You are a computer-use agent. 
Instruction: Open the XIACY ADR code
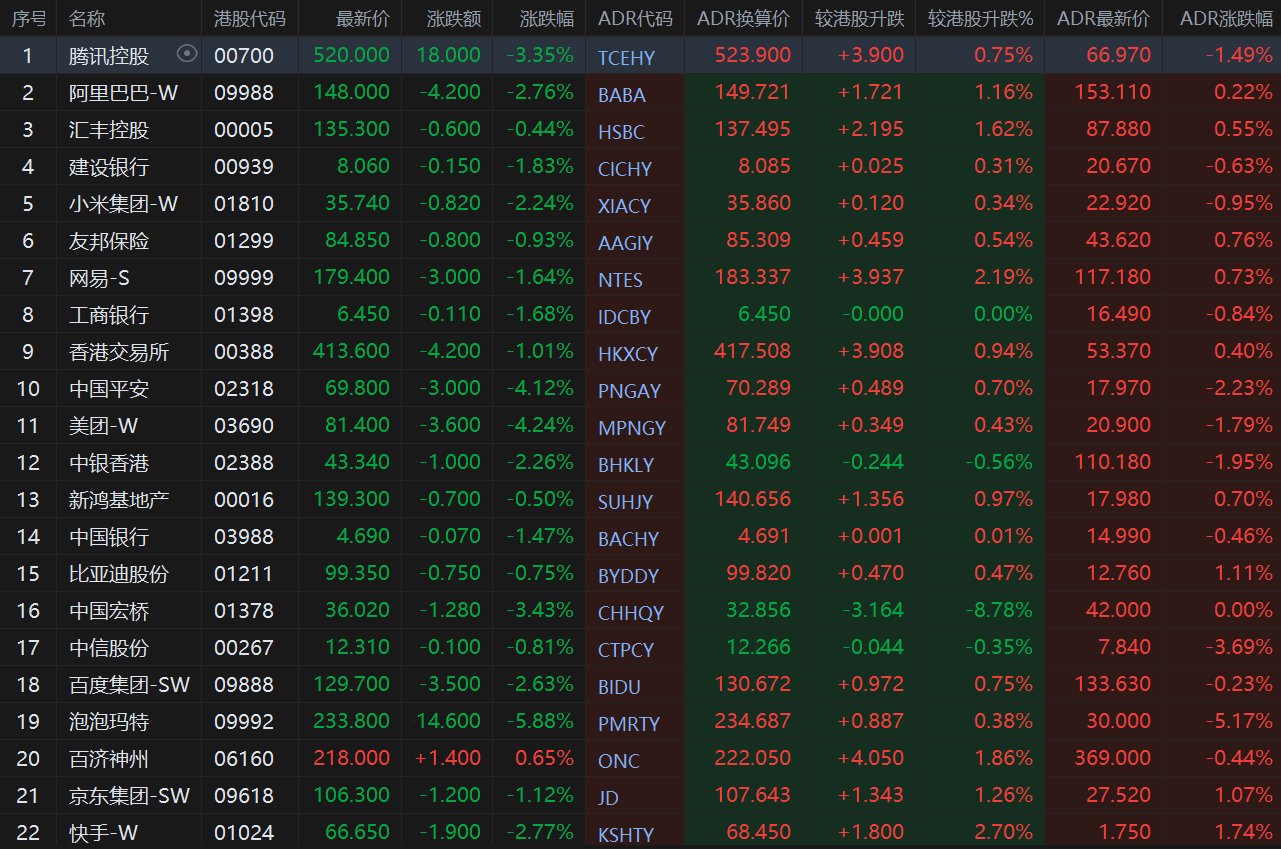click(x=624, y=206)
